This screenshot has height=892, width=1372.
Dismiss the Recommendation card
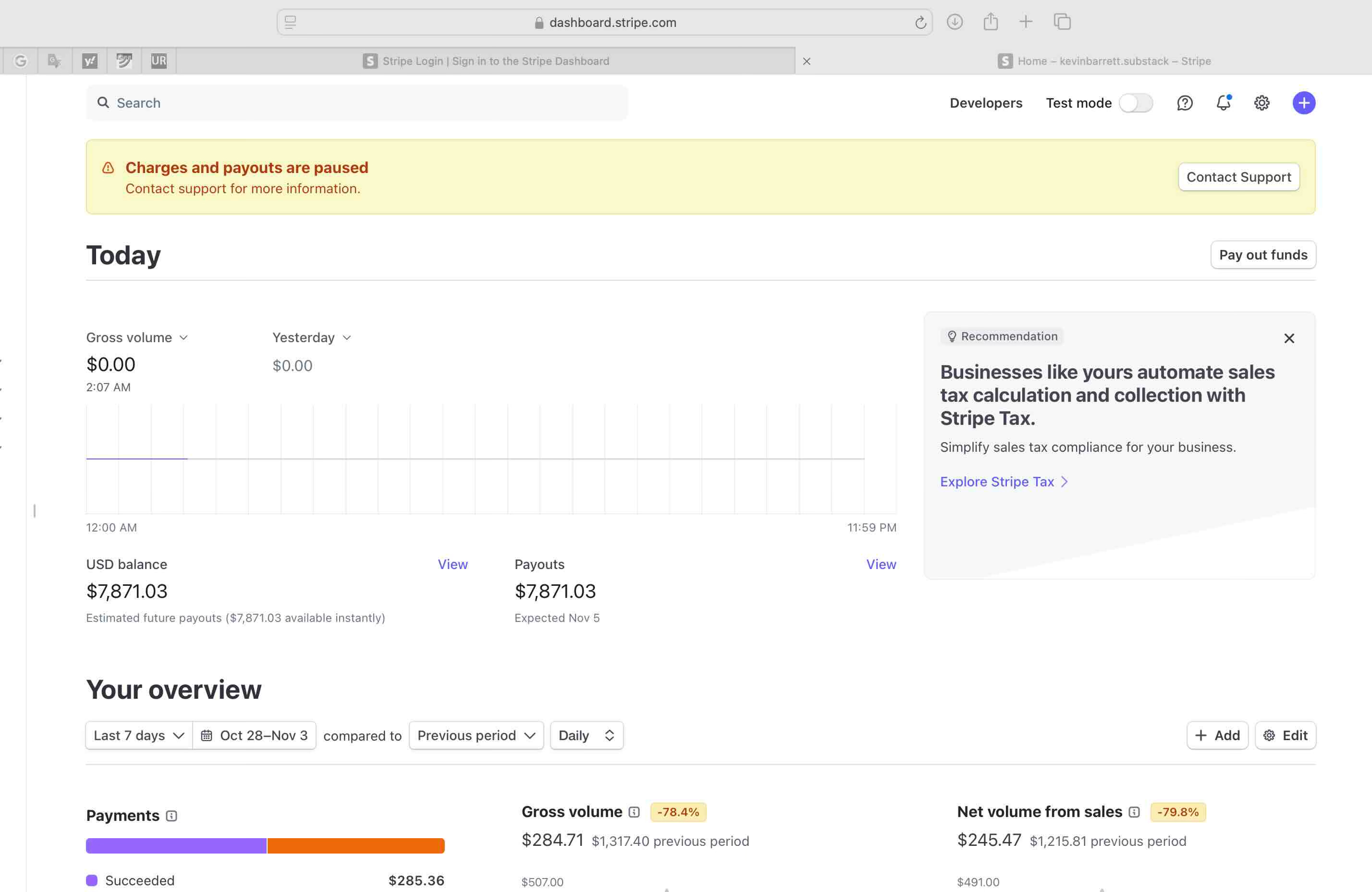click(1289, 338)
